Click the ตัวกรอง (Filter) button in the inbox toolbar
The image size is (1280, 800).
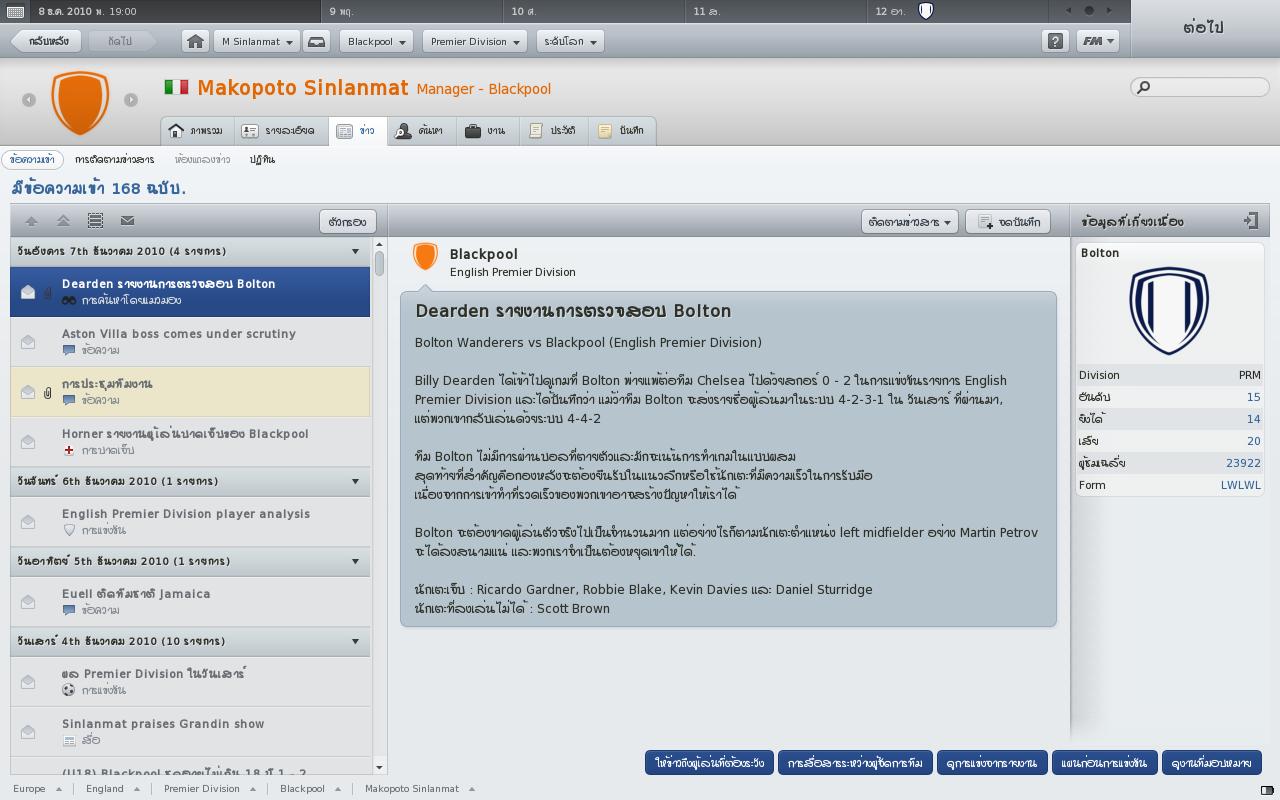348,221
